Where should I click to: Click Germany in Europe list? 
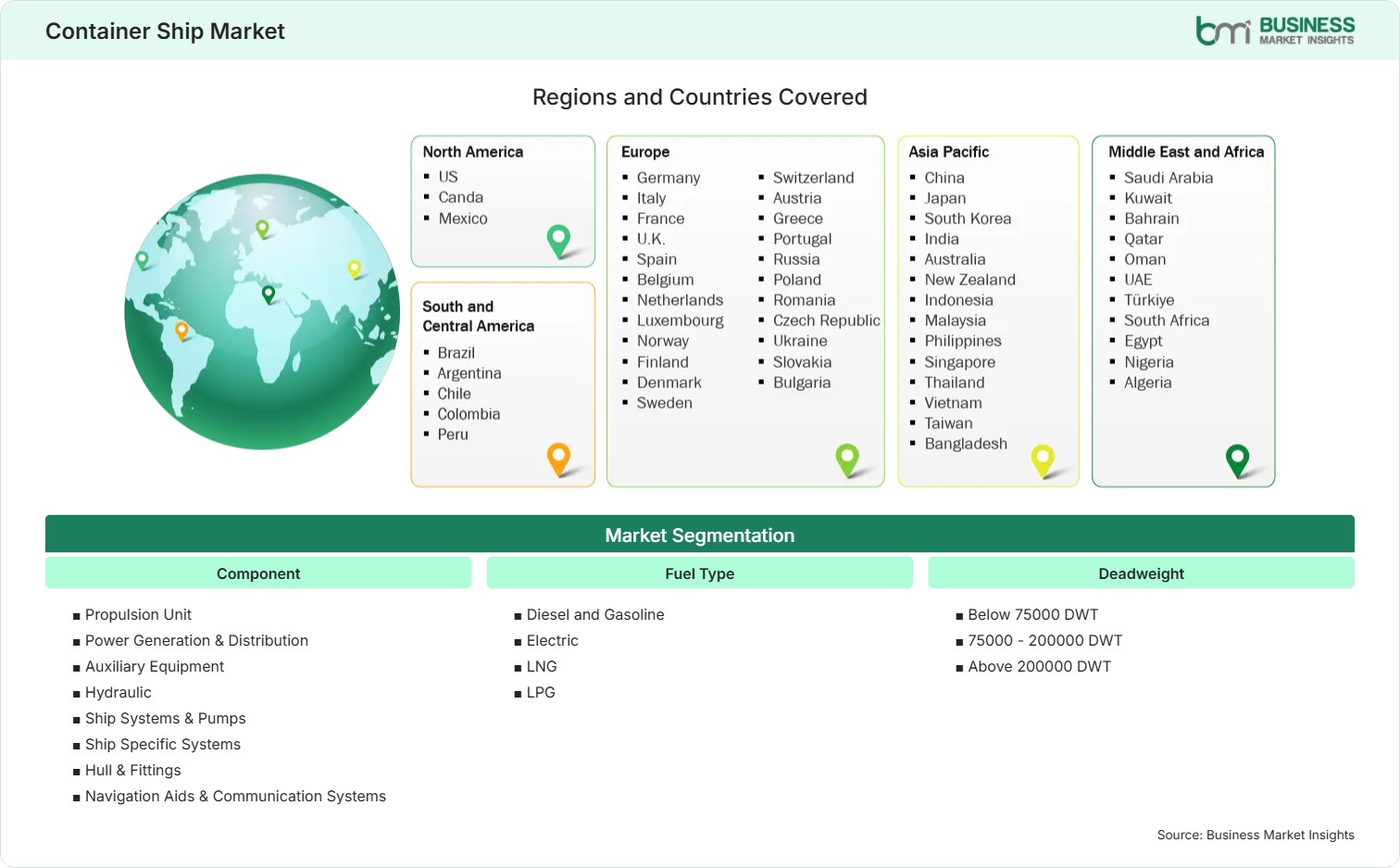click(x=669, y=178)
